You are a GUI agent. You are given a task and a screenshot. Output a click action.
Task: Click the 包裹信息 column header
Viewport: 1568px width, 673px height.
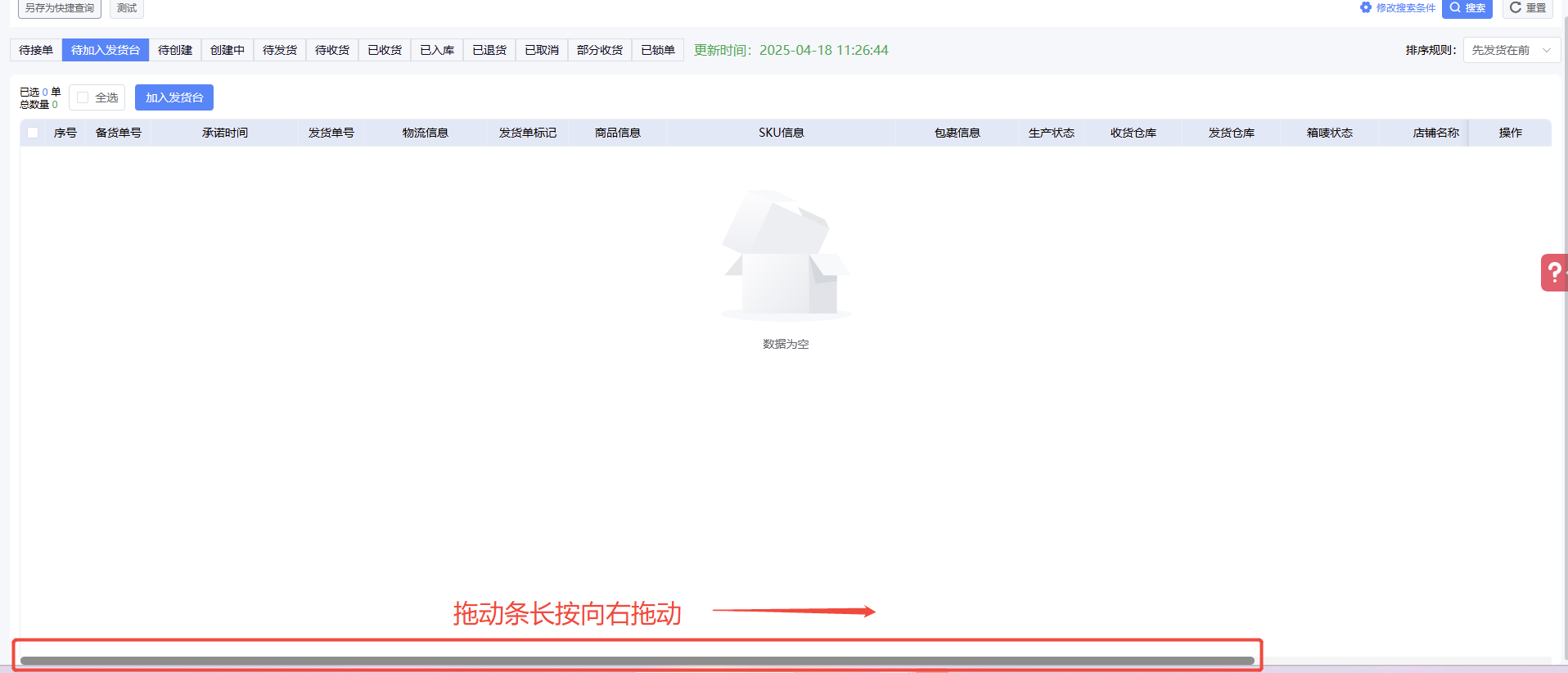[x=957, y=133]
